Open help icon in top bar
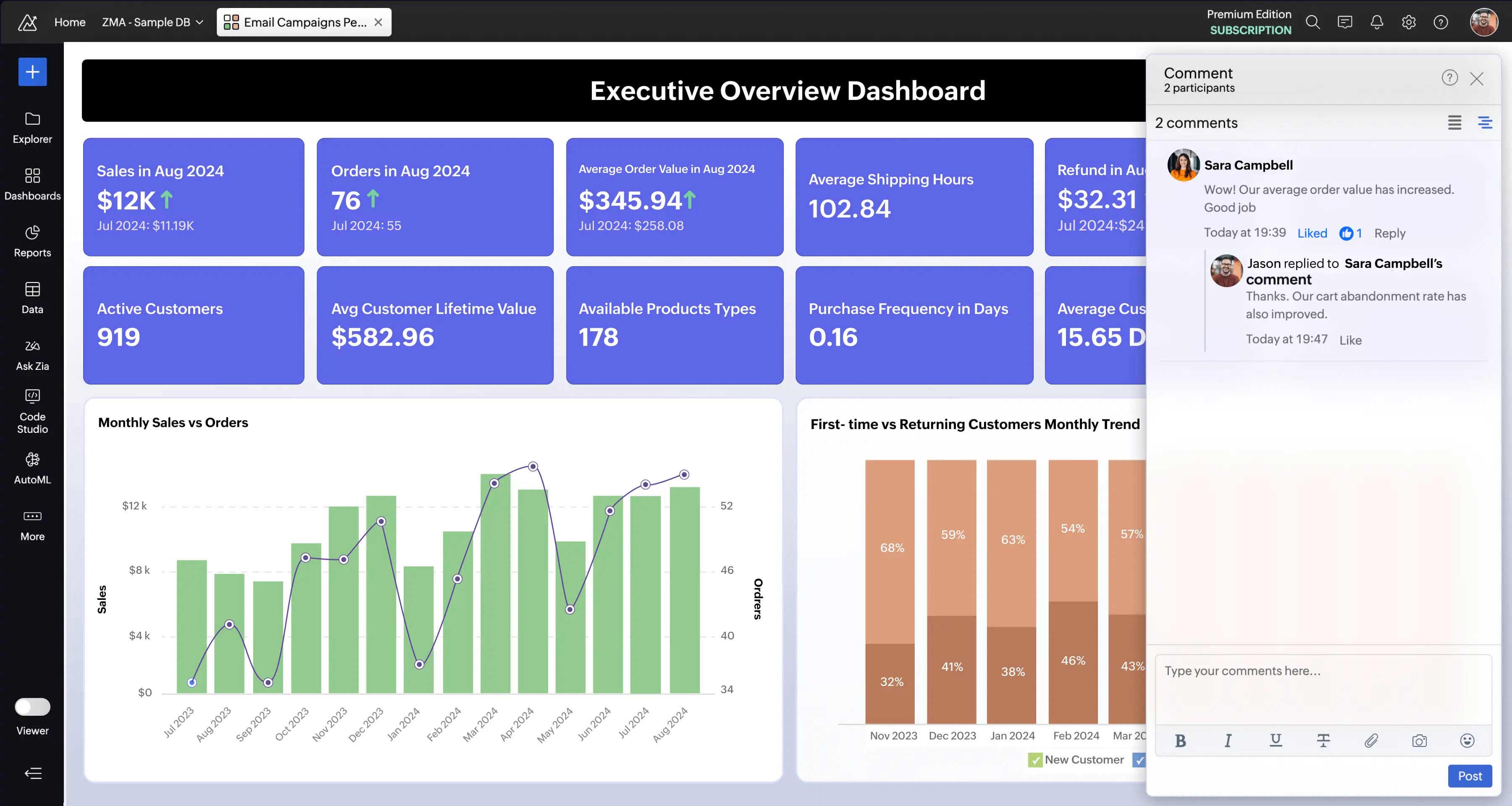 [x=1441, y=22]
